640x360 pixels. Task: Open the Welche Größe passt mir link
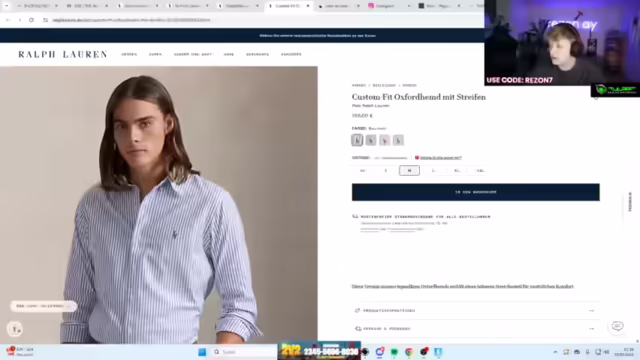point(441,158)
